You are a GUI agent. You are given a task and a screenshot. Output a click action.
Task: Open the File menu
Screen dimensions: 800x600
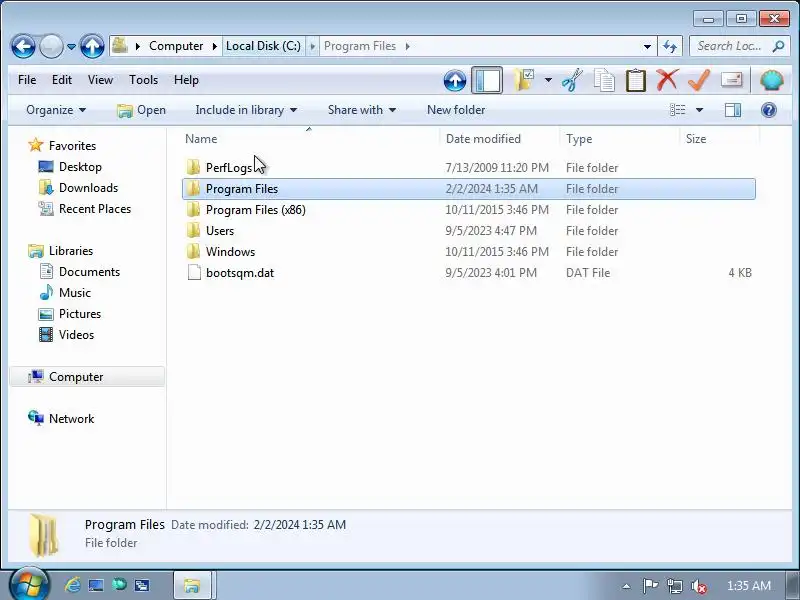point(27,80)
